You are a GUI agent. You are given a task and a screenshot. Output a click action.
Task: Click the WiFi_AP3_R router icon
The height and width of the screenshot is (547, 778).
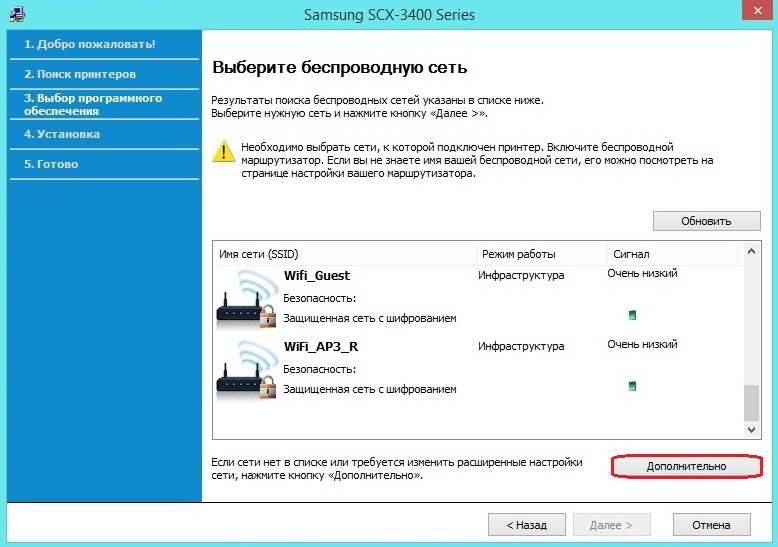click(246, 370)
